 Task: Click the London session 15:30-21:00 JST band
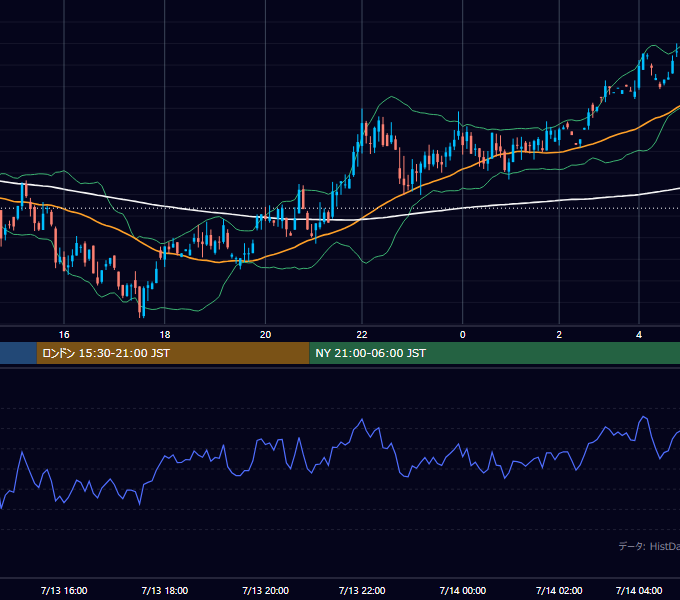[x=173, y=353]
